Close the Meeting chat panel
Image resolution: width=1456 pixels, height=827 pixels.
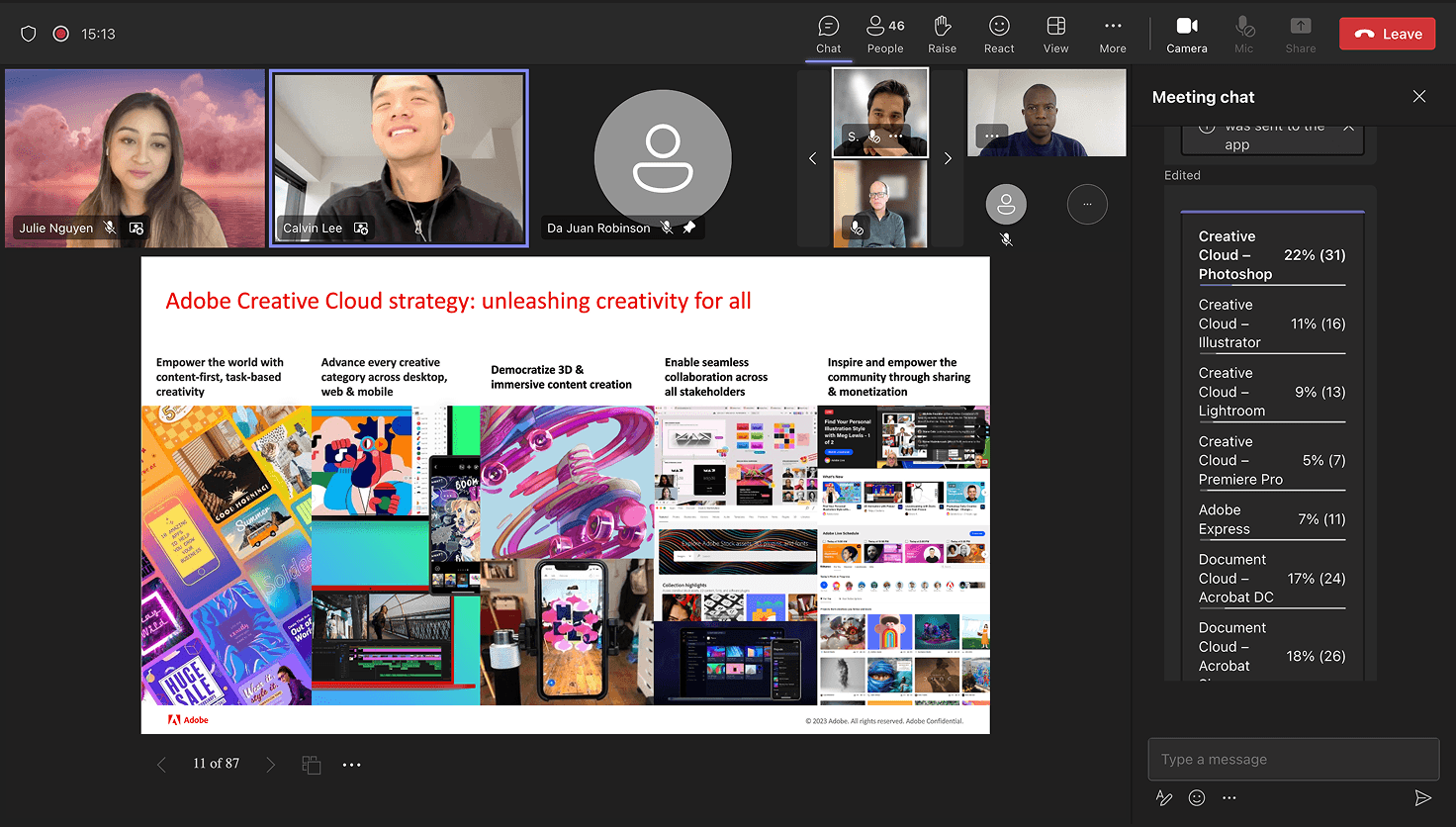[1419, 96]
